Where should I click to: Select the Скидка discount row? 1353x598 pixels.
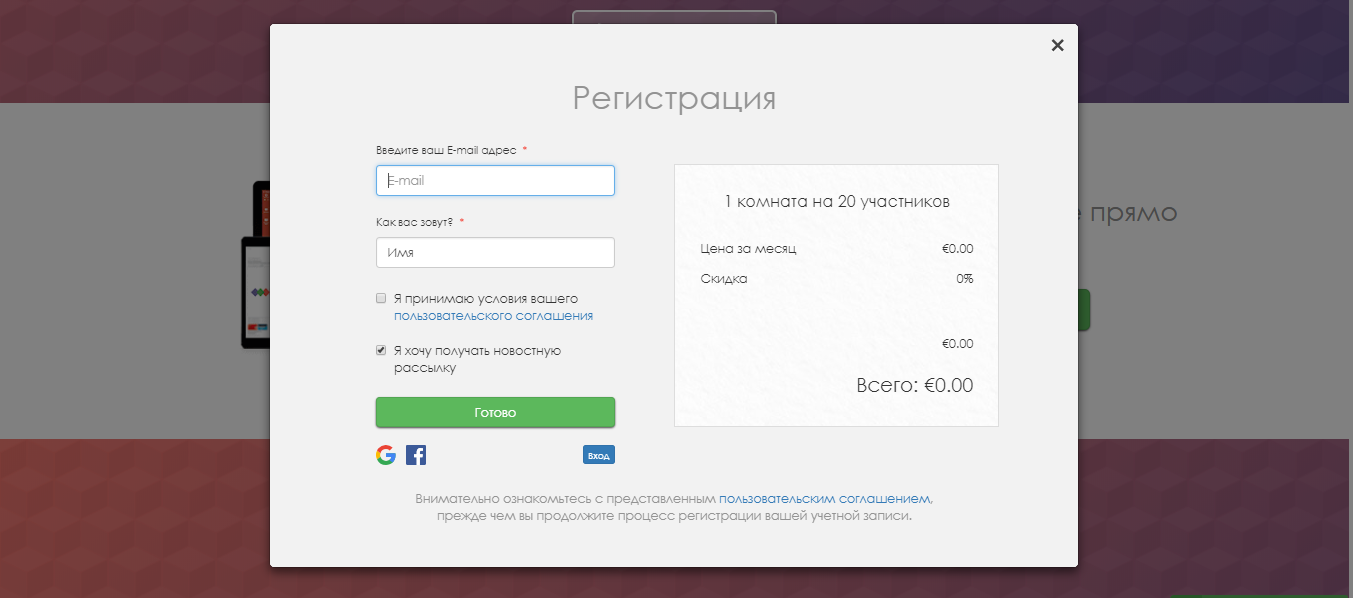pos(836,279)
